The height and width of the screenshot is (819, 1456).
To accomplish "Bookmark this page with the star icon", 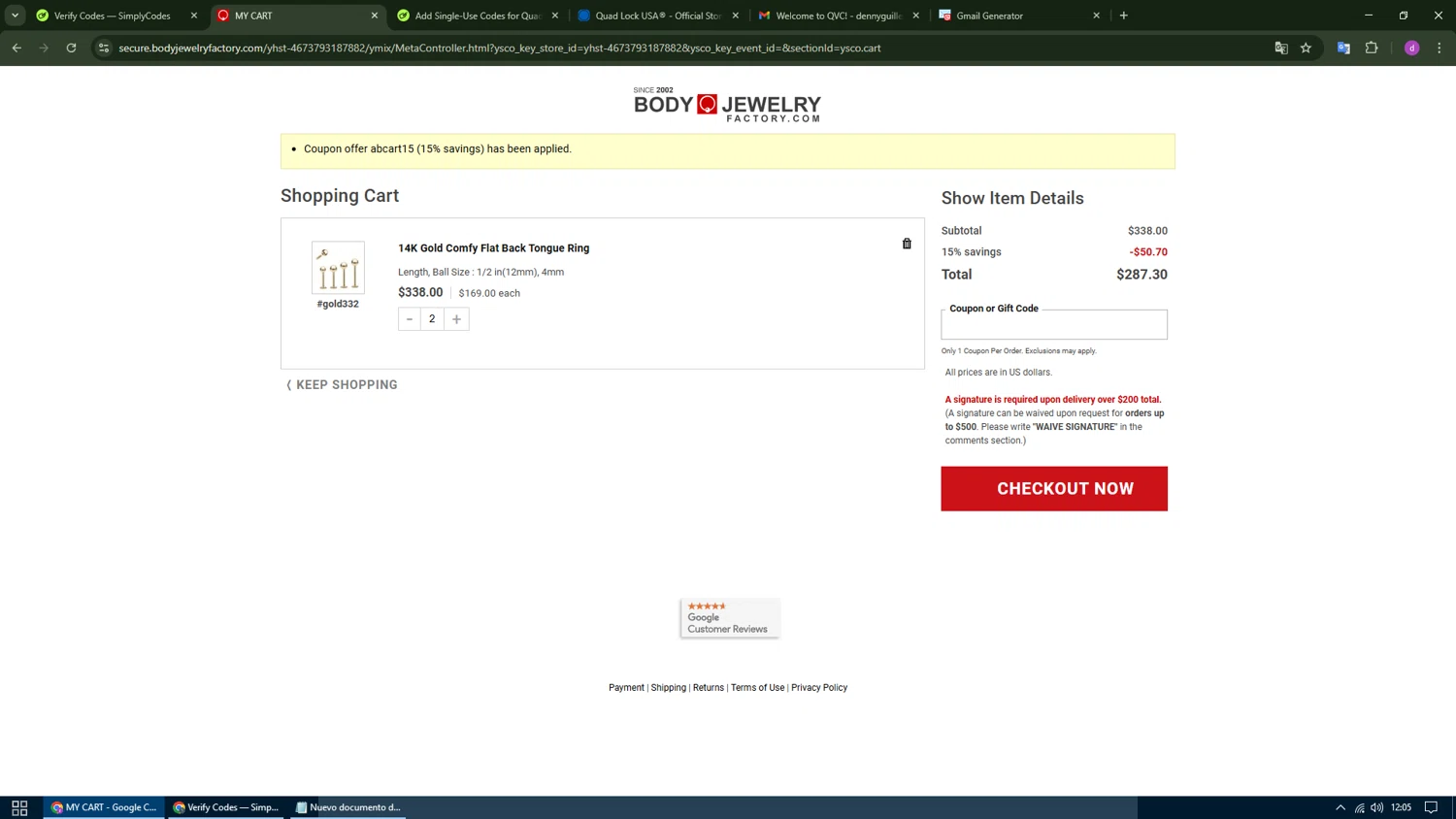I will (1307, 48).
